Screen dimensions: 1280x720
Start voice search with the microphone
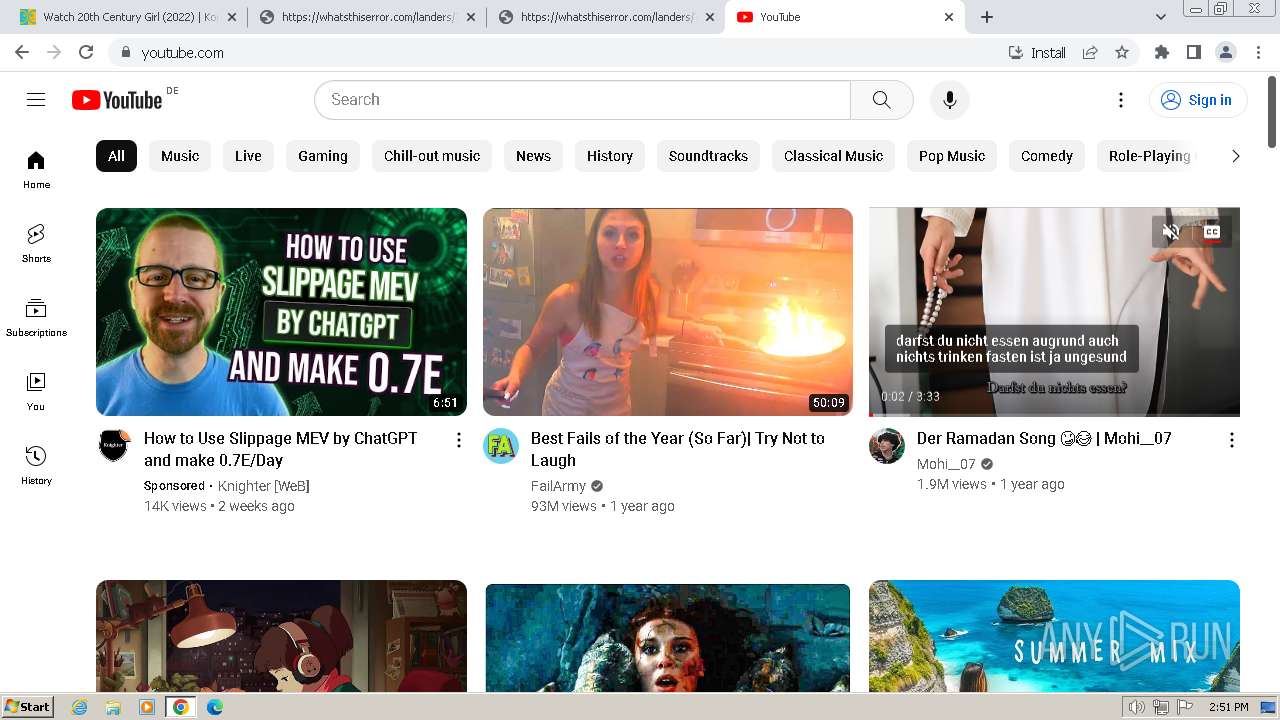point(949,100)
